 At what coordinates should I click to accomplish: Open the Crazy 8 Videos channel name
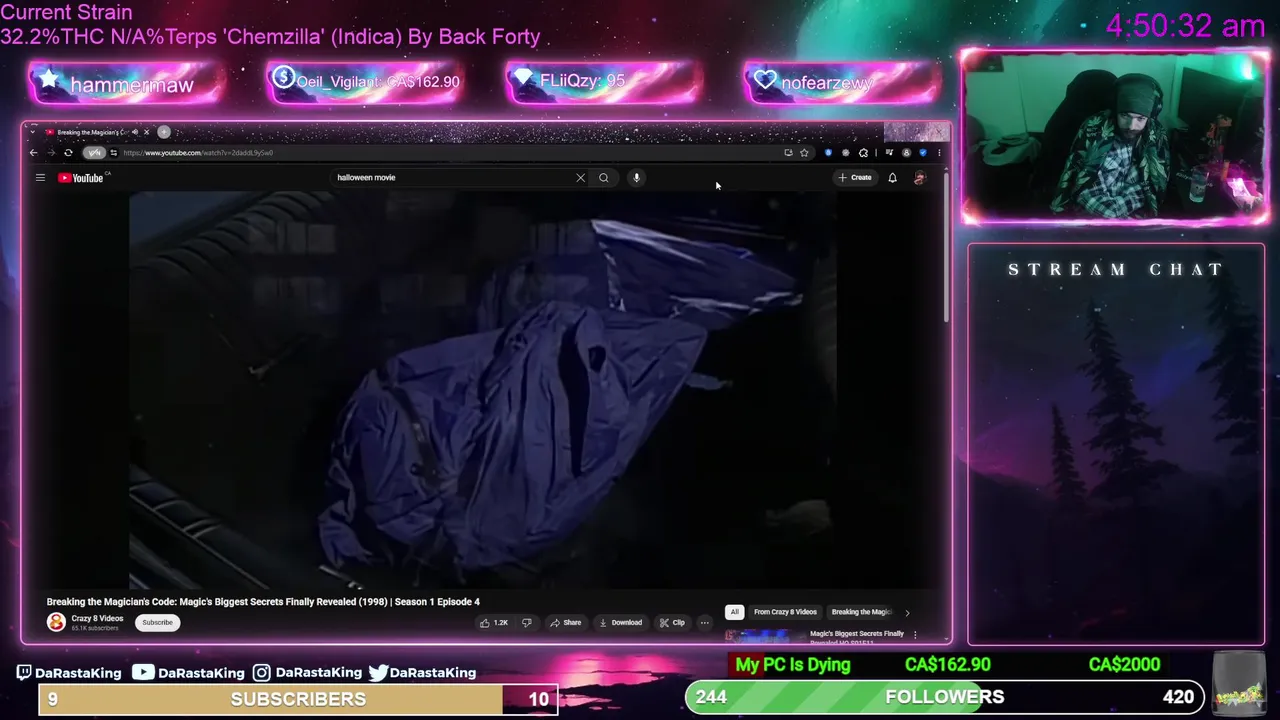coord(97,619)
